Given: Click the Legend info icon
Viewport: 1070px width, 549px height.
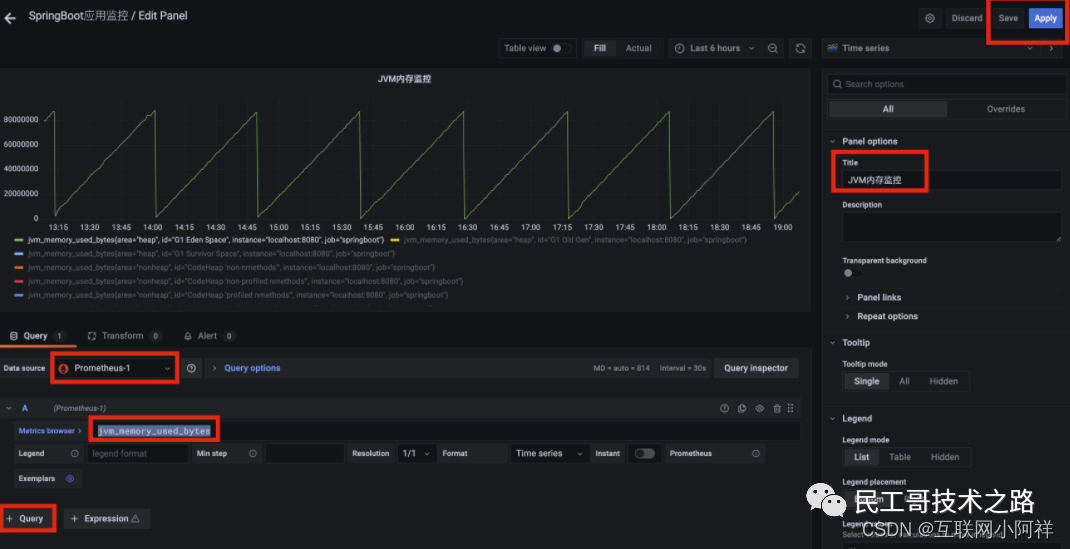Looking at the screenshot, I should tap(74, 454).
